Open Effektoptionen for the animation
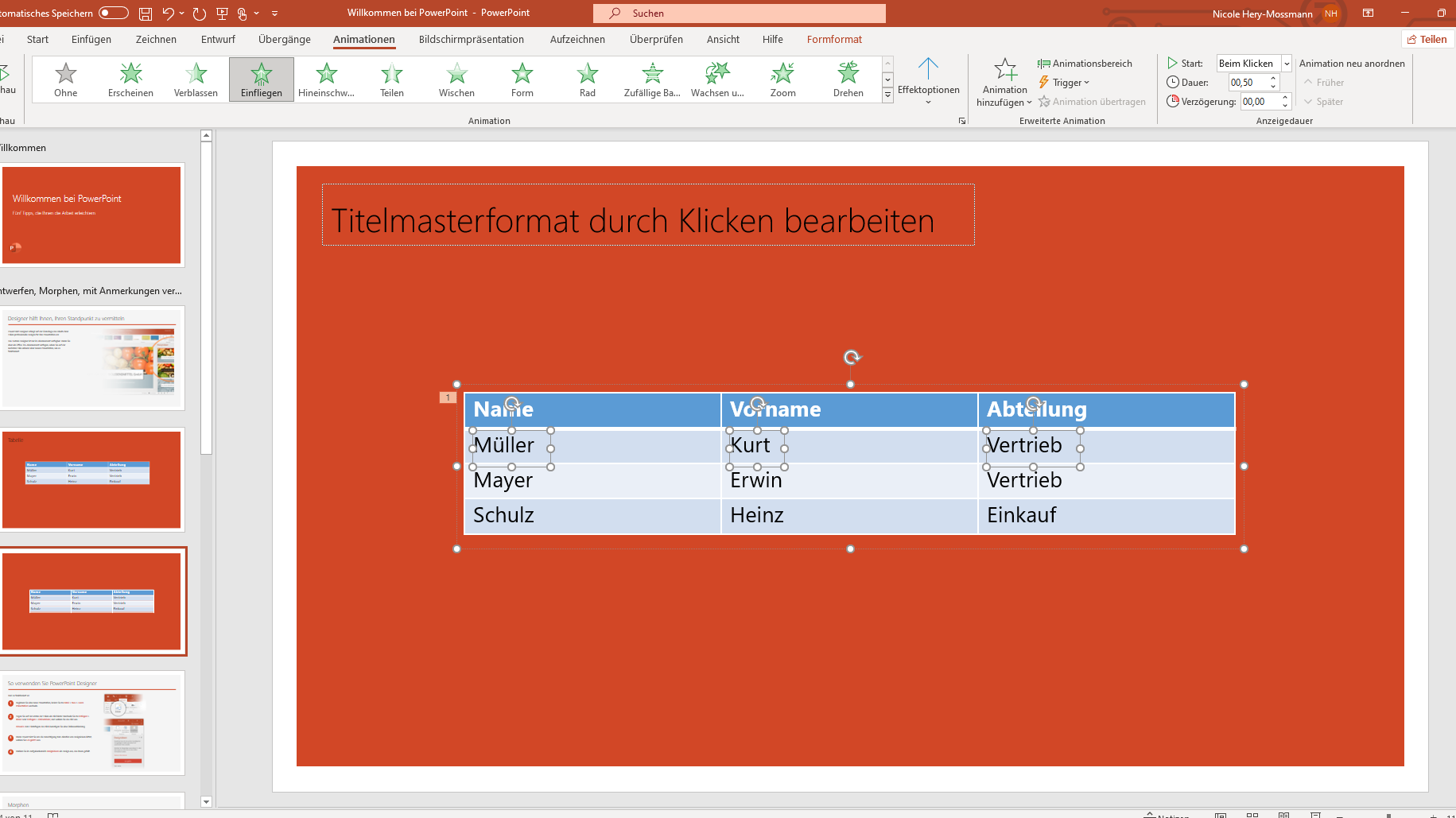This screenshot has height=818, width=1456. point(928,79)
